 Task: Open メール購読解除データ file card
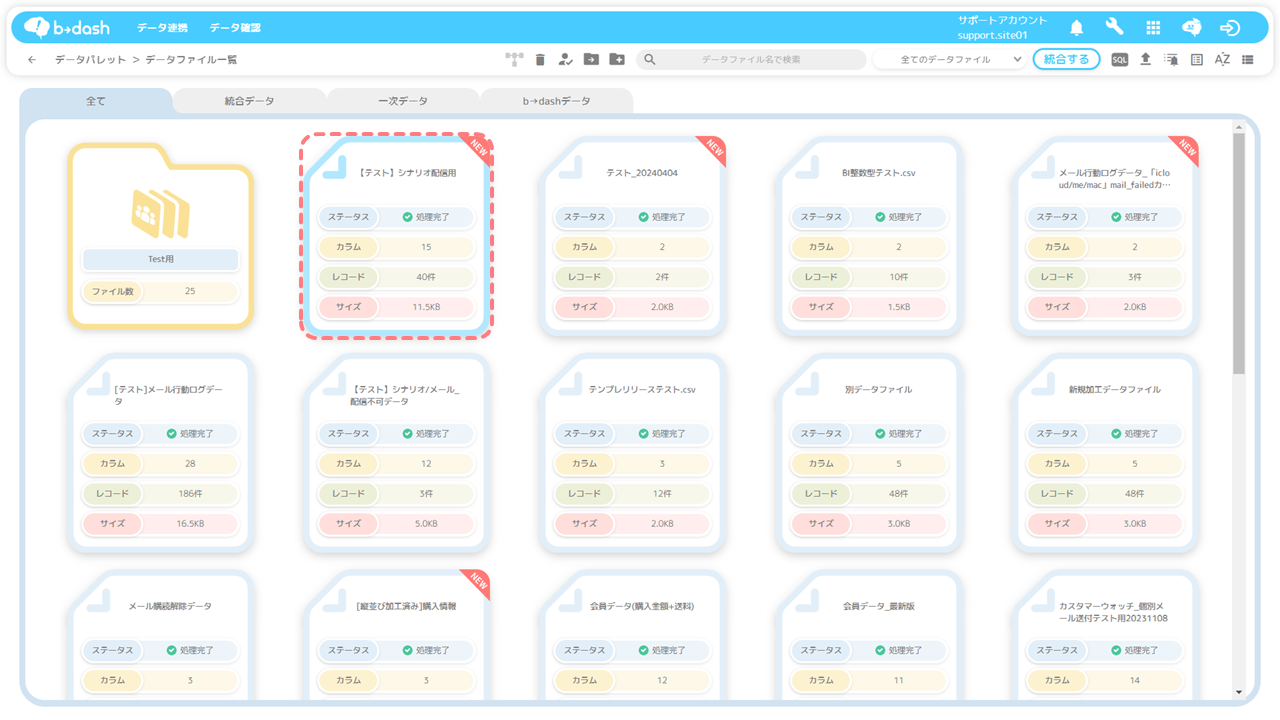point(161,635)
